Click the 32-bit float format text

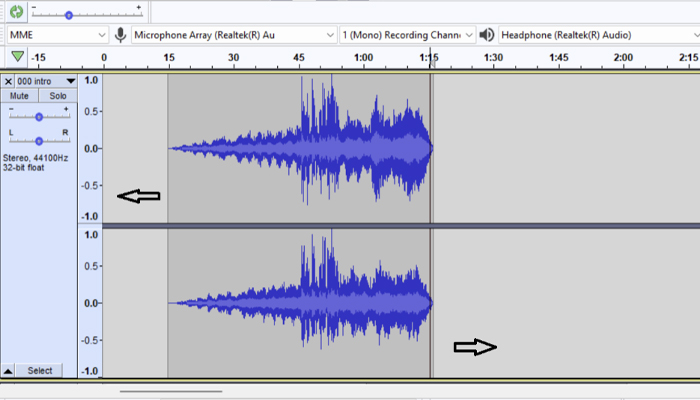click(x=24, y=168)
